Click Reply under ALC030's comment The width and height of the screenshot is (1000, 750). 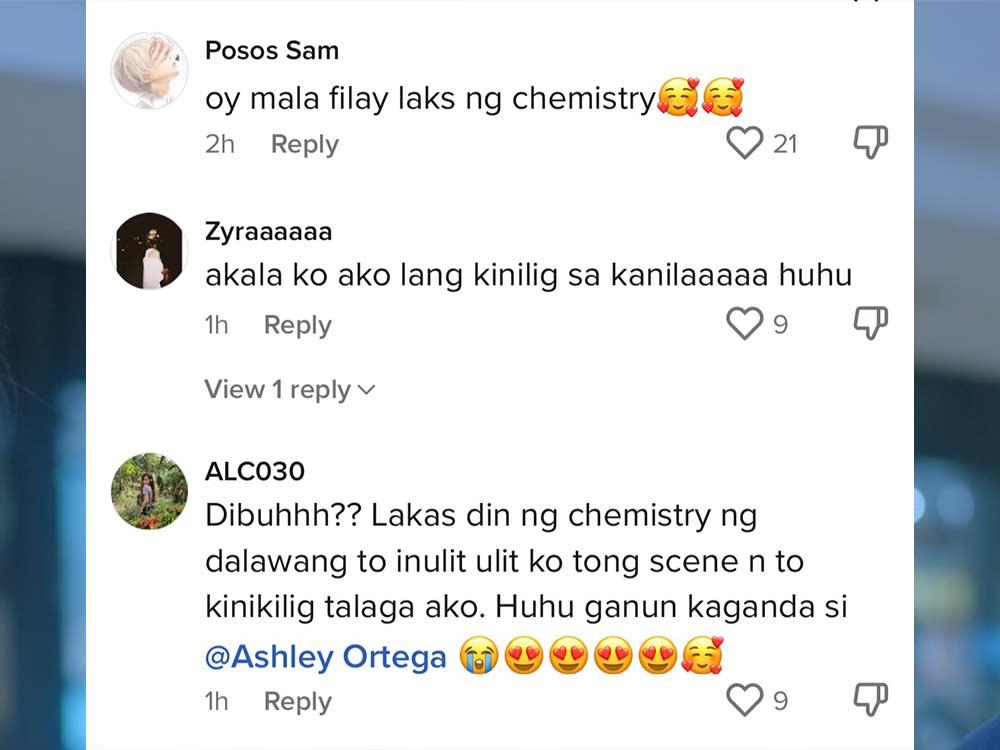[x=296, y=700]
